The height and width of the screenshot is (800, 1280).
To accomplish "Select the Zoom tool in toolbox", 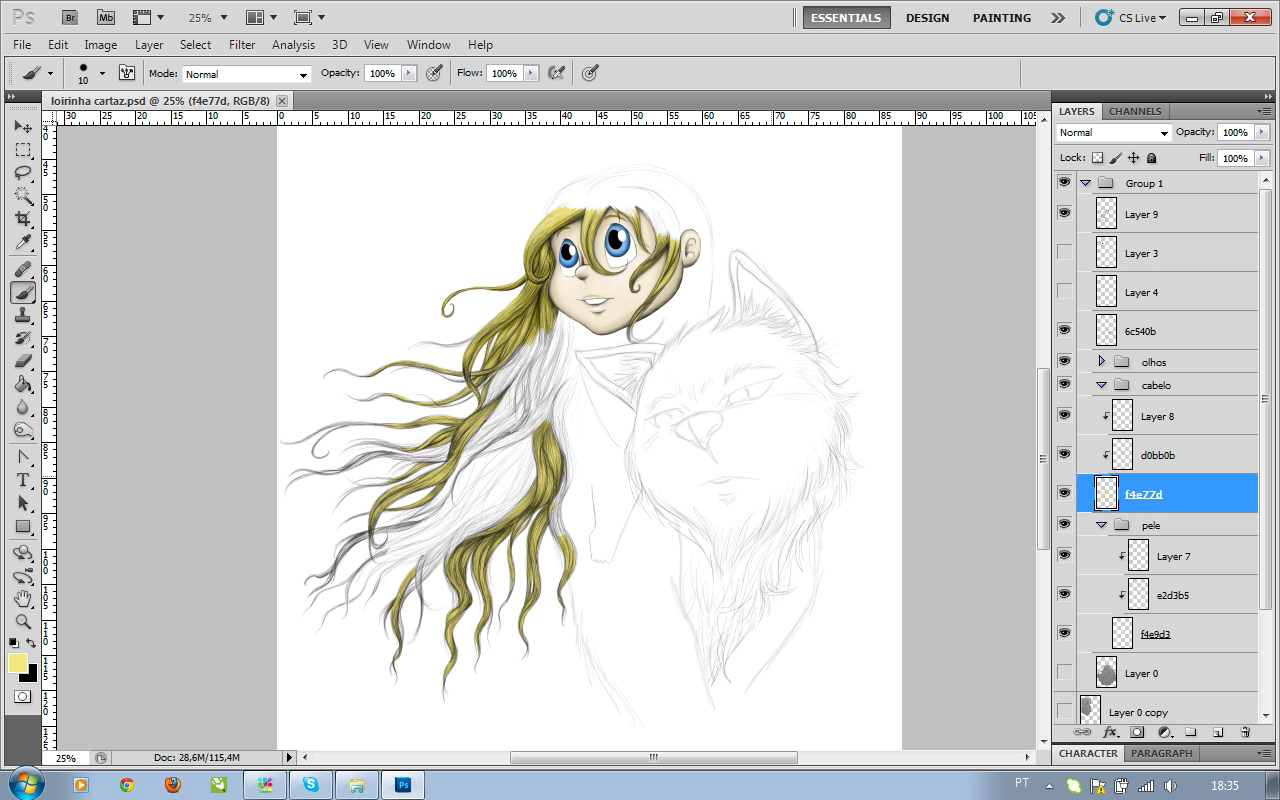I will (x=23, y=621).
